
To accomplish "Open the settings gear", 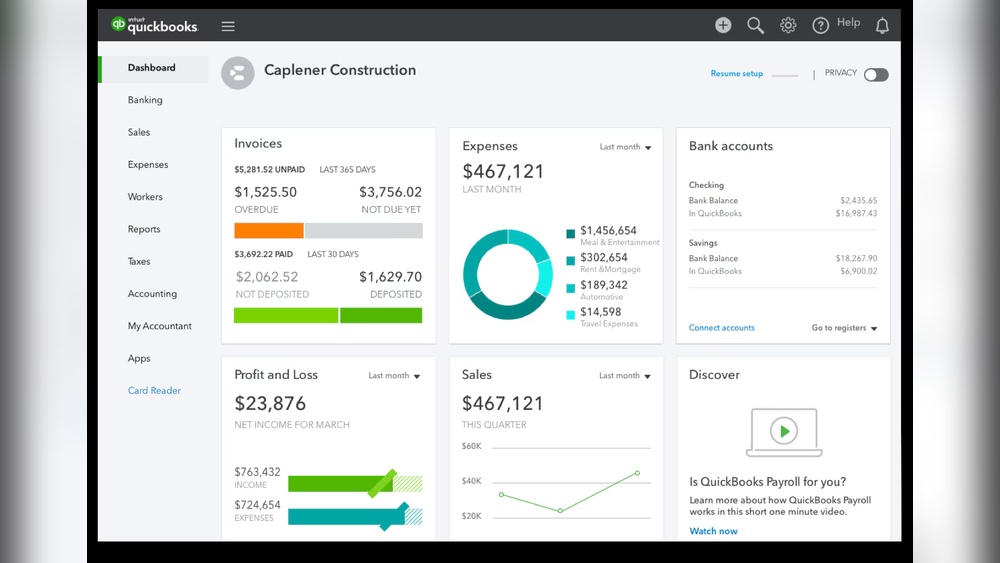I will coord(788,25).
